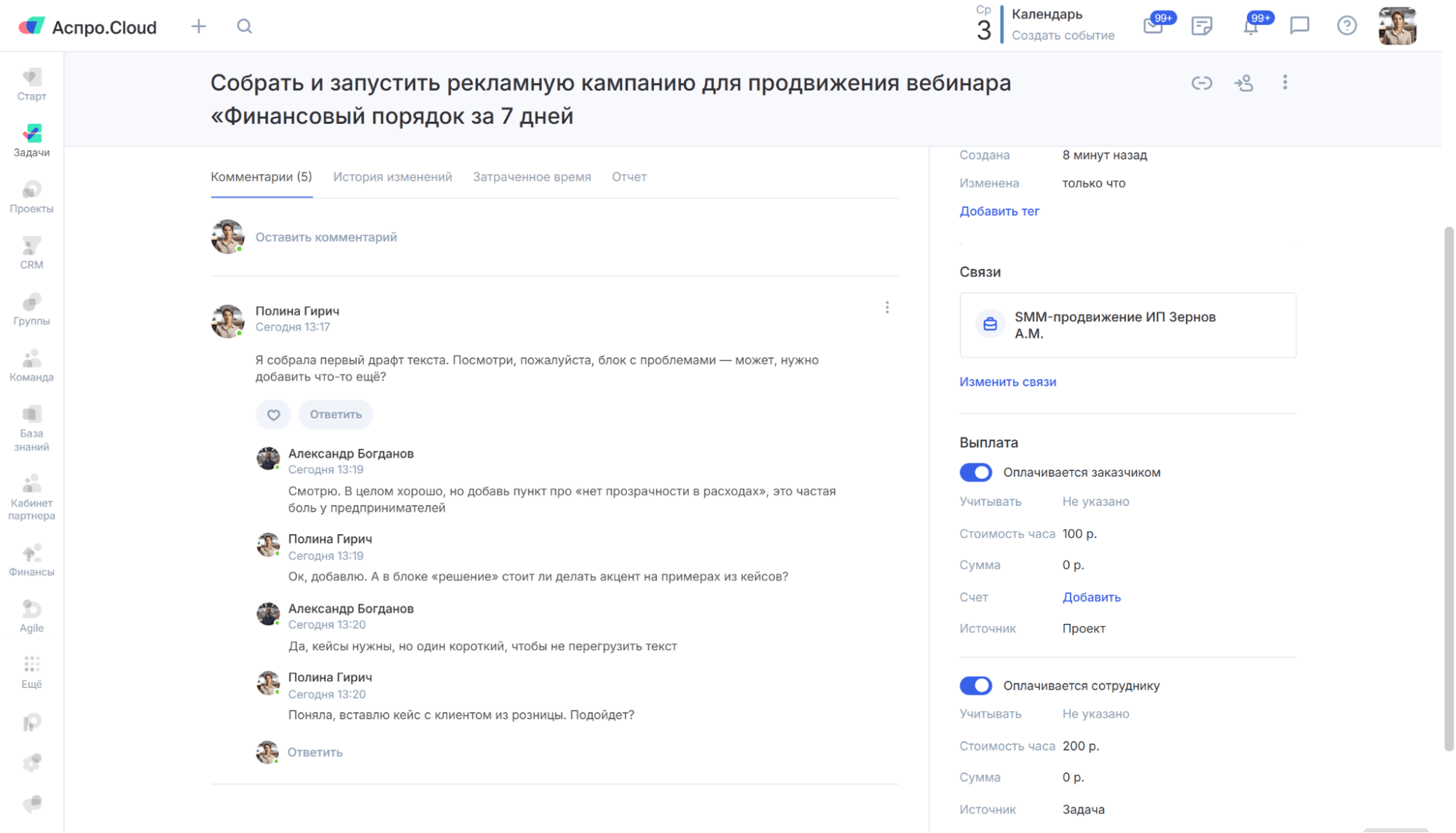Open the chat messages icon in header
This screenshot has height=833, width=1456.
(1299, 26)
